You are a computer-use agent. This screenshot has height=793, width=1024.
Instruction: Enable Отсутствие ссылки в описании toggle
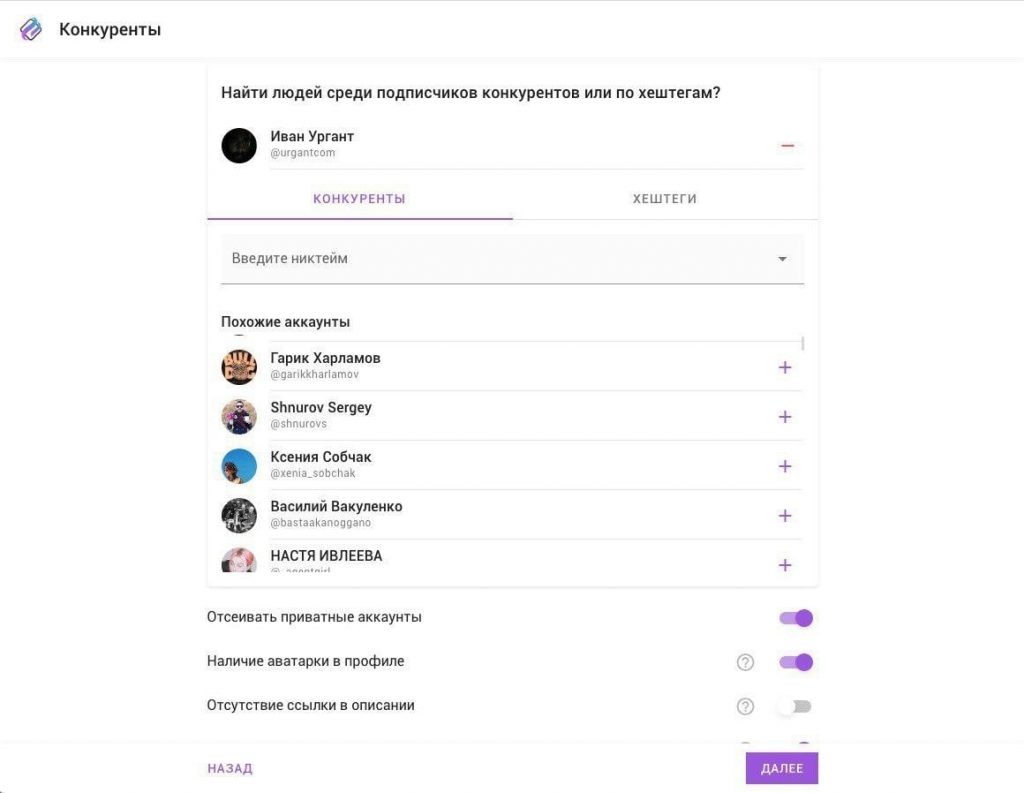pos(795,707)
